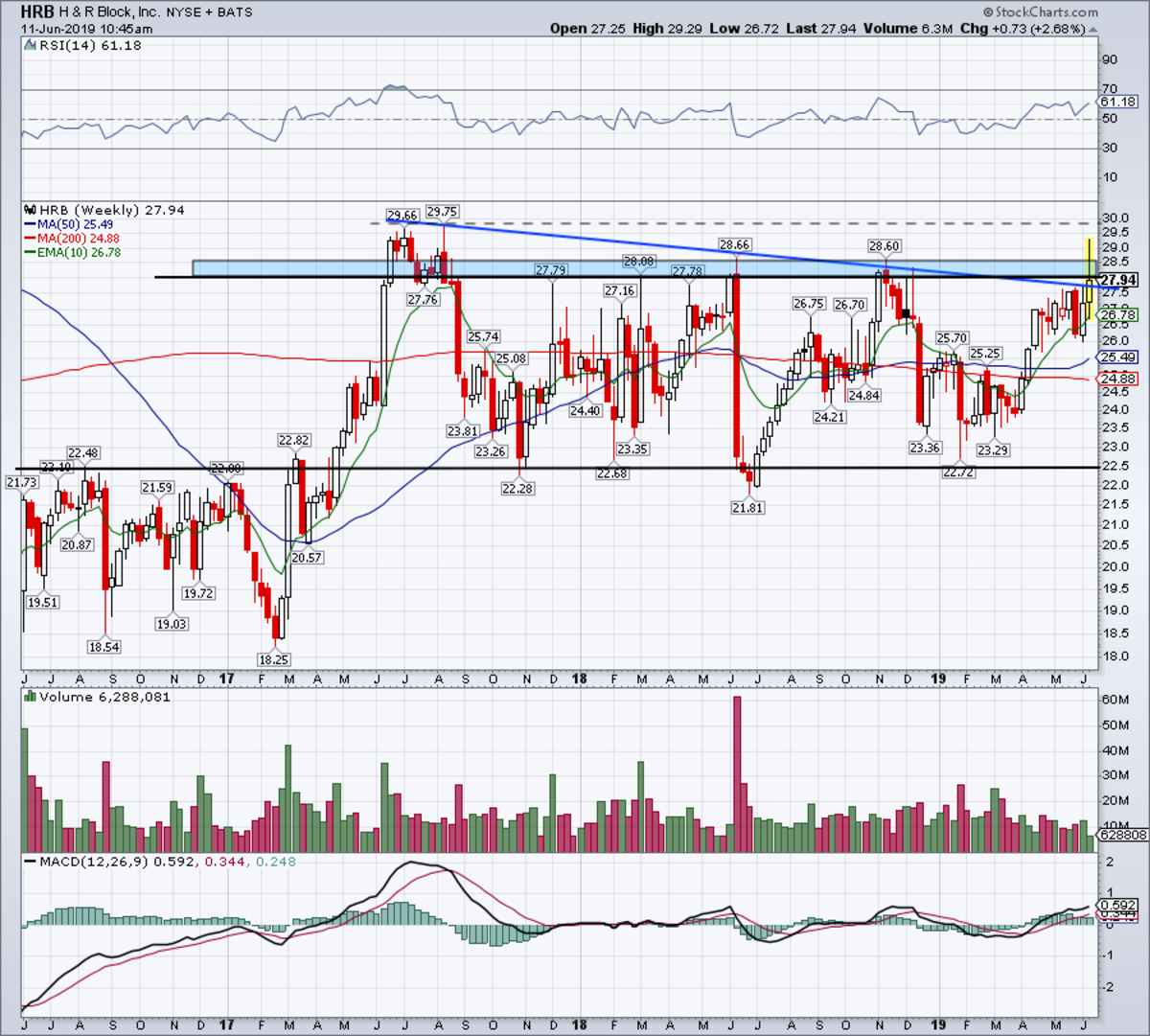The width and height of the screenshot is (1150, 1036).
Task: Click the 25.70 price label
Action: coord(951,338)
